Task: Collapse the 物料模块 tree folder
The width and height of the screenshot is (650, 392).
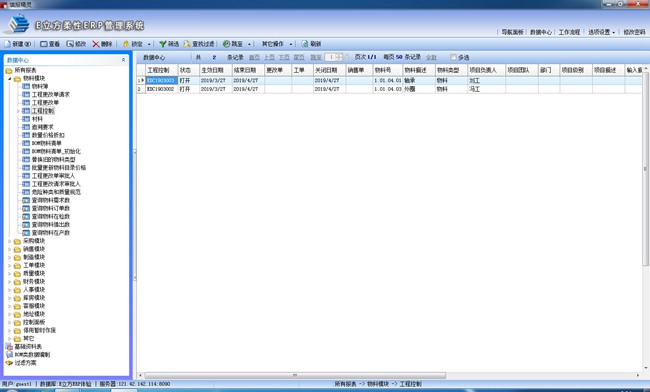Action: tap(10, 78)
